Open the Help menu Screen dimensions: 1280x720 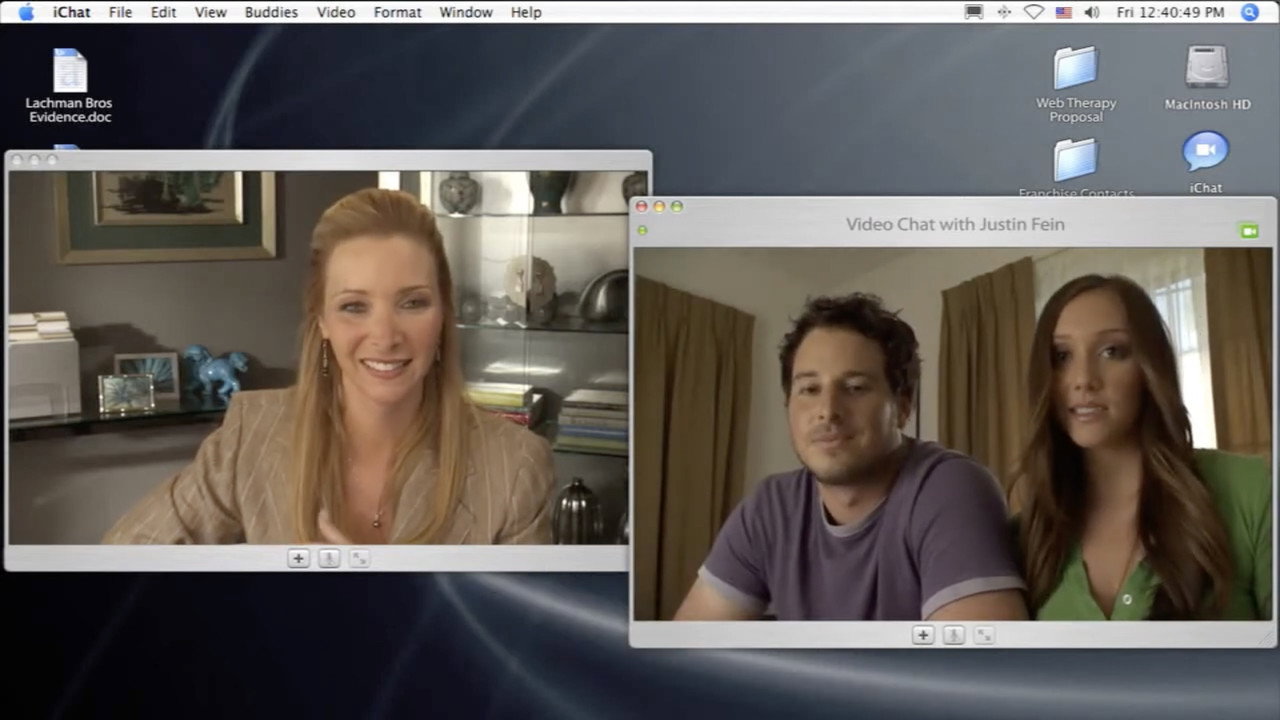(526, 12)
